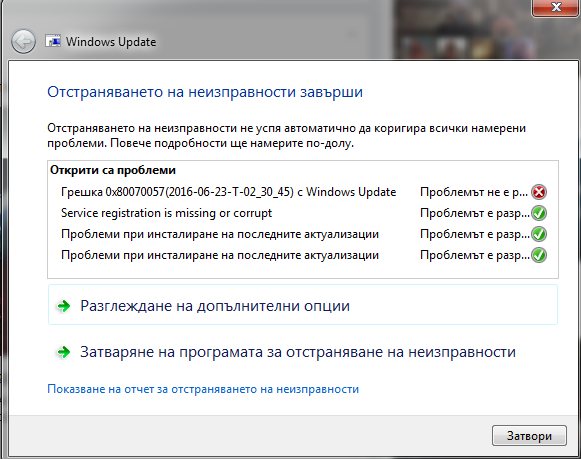Select the last Проблеми при инсталиране entry

tap(220, 255)
